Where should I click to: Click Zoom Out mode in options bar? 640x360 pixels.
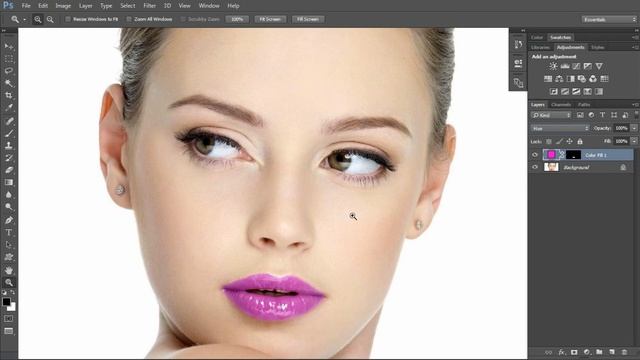coord(50,19)
